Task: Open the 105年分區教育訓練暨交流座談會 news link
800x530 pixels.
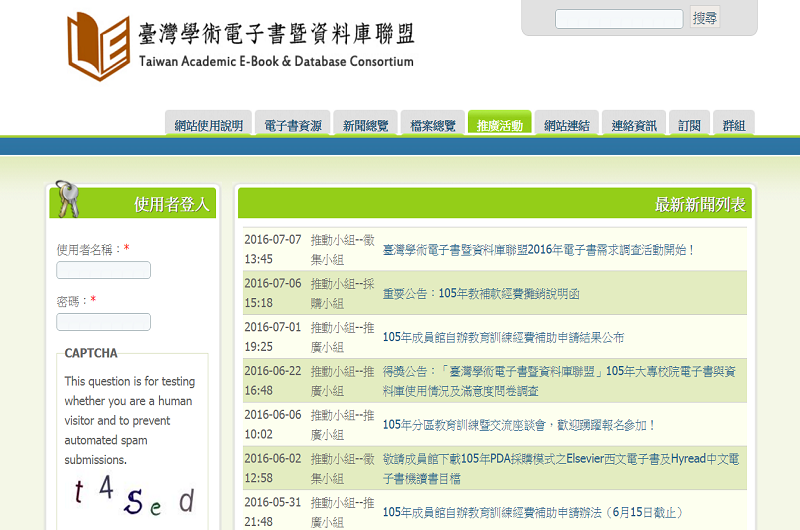Action: pyautogui.click(x=519, y=425)
